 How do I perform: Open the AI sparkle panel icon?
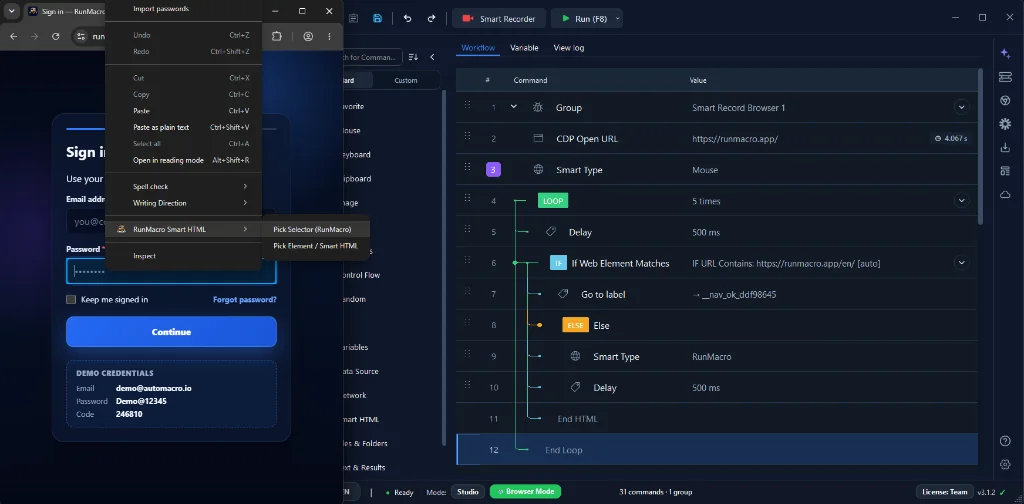(1005, 54)
